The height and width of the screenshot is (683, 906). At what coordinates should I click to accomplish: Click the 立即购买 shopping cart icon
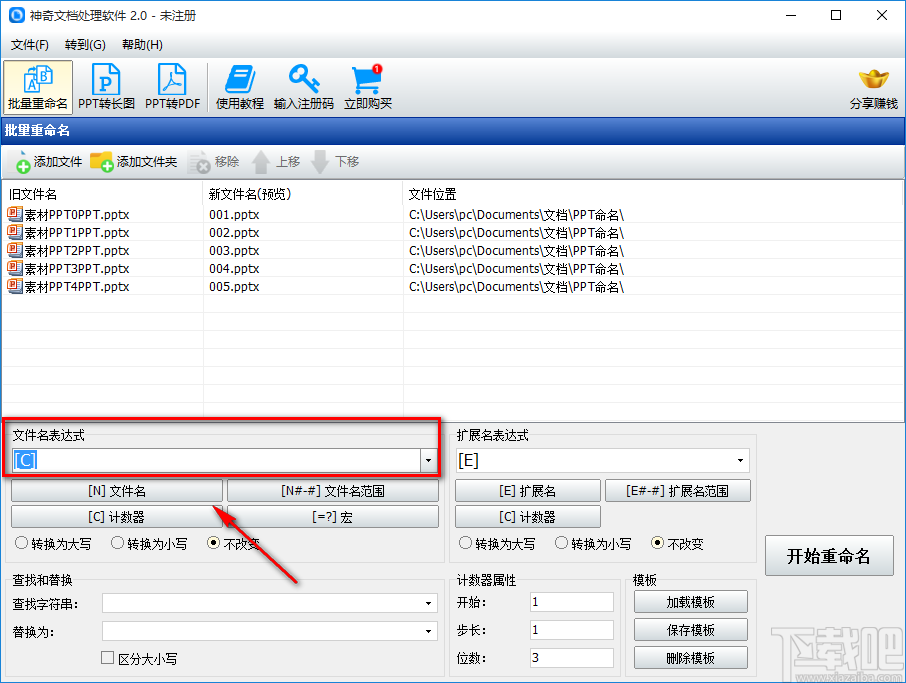(x=367, y=87)
